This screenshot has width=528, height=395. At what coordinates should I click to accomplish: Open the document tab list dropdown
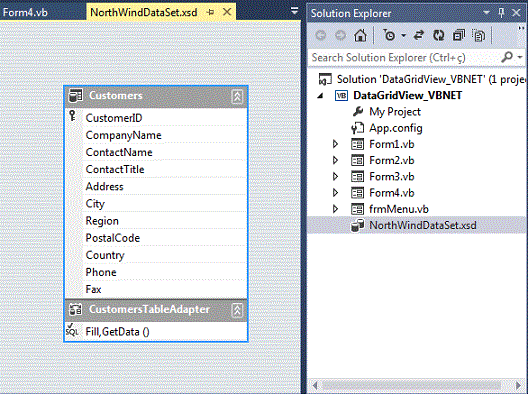coord(294,11)
